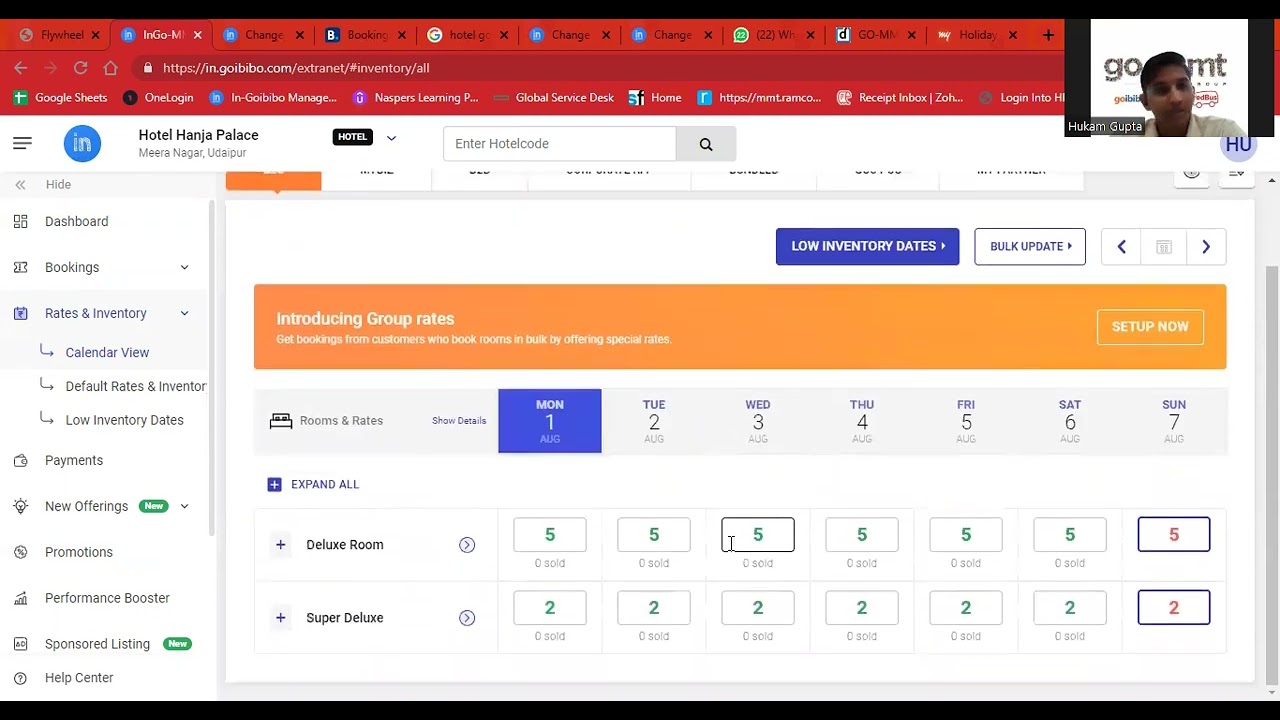The height and width of the screenshot is (720, 1280).
Task: Open a new browser tab with plus
Action: pyautogui.click(x=1048, y=35)
